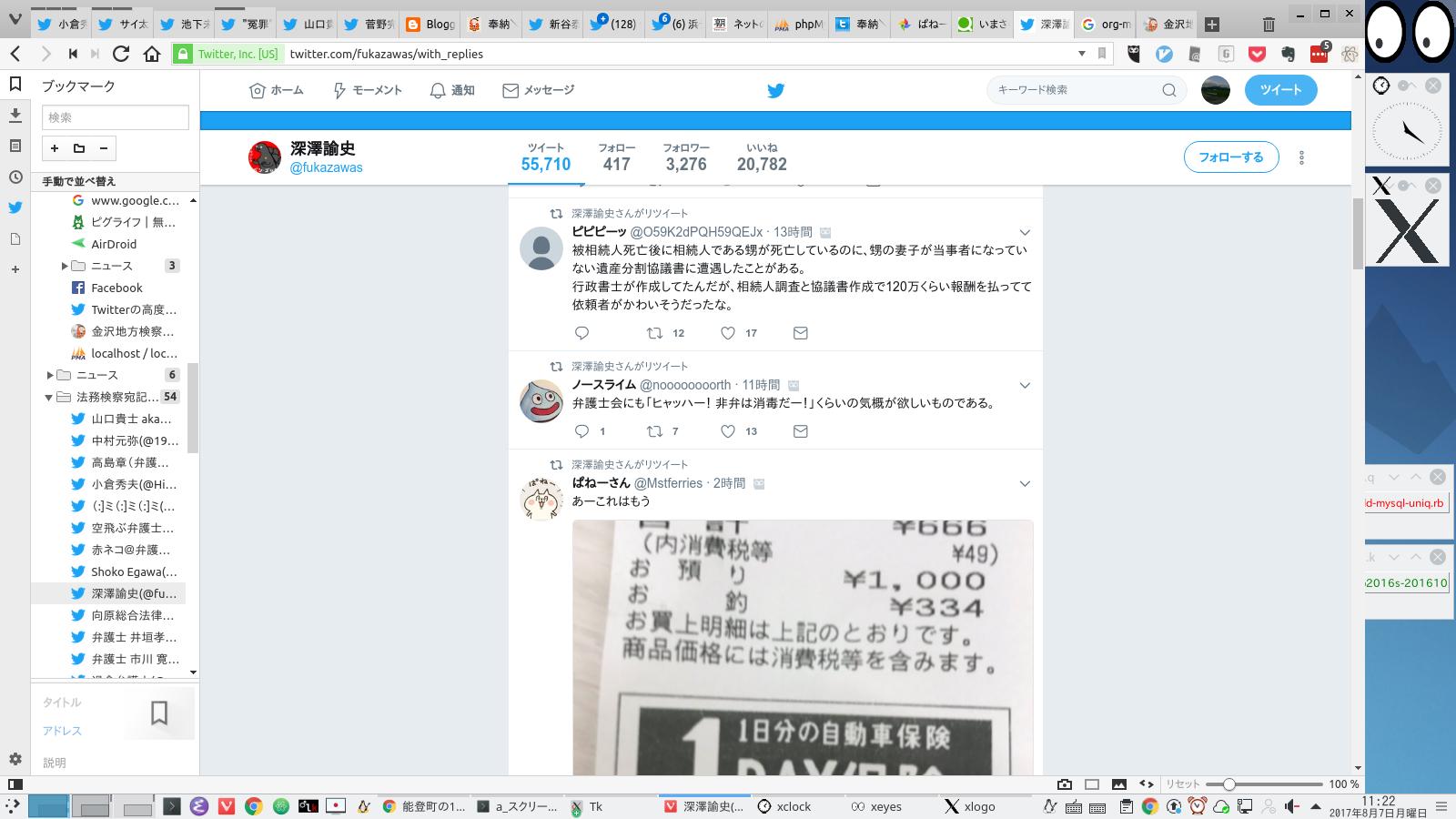Open page actions code icon
The image size is (1456, 819).
[x=1147, y=784]
